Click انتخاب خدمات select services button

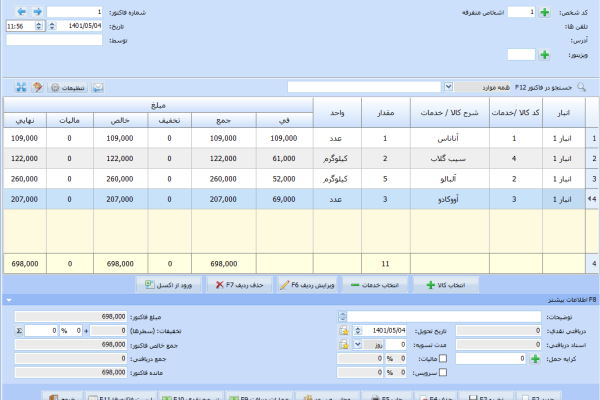coord(375,285)
